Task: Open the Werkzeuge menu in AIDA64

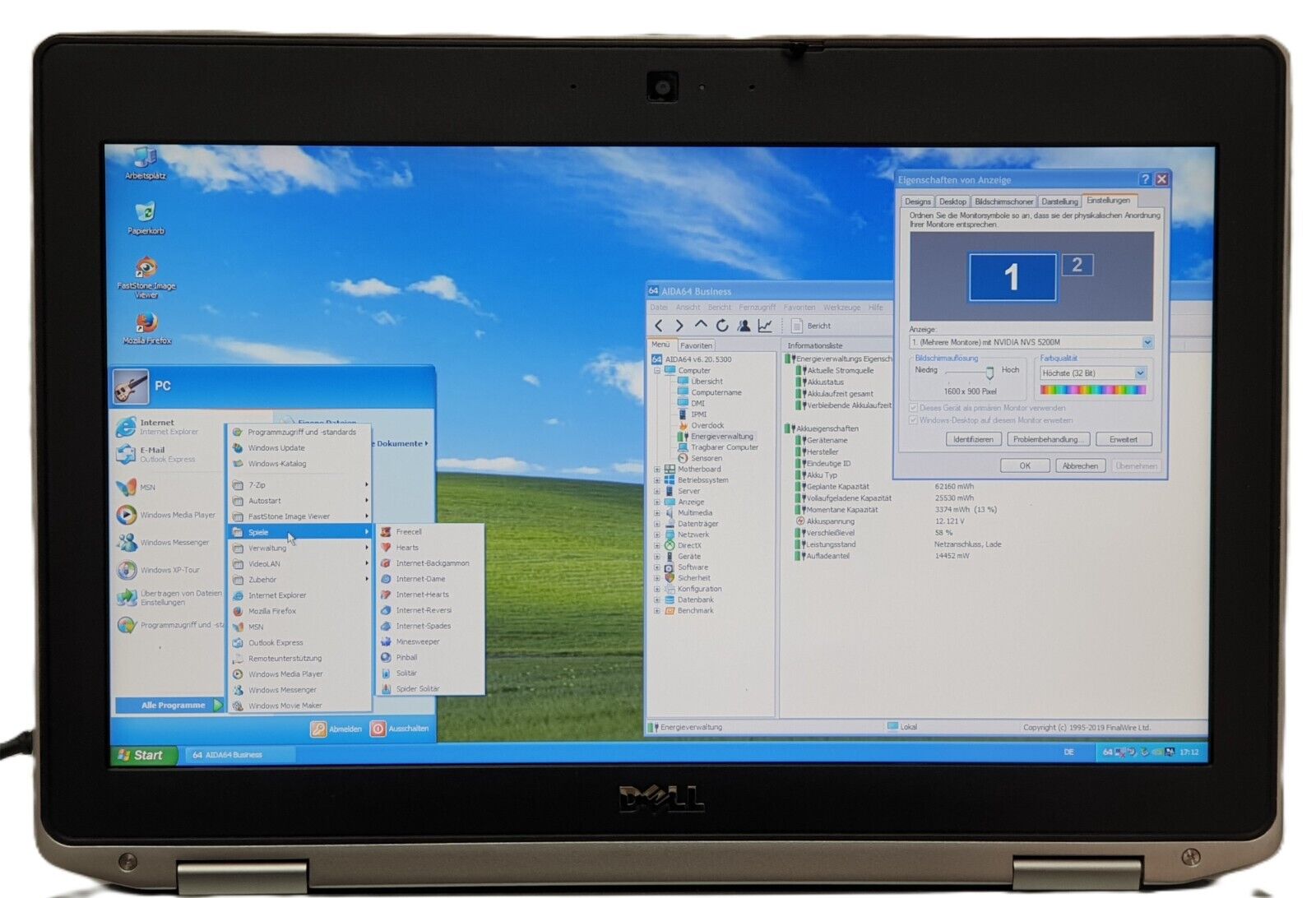Action: tap(841, 308)
